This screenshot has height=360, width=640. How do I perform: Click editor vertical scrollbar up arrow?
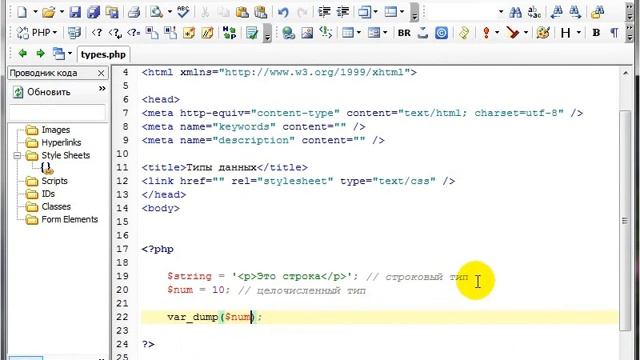(625, 73)
